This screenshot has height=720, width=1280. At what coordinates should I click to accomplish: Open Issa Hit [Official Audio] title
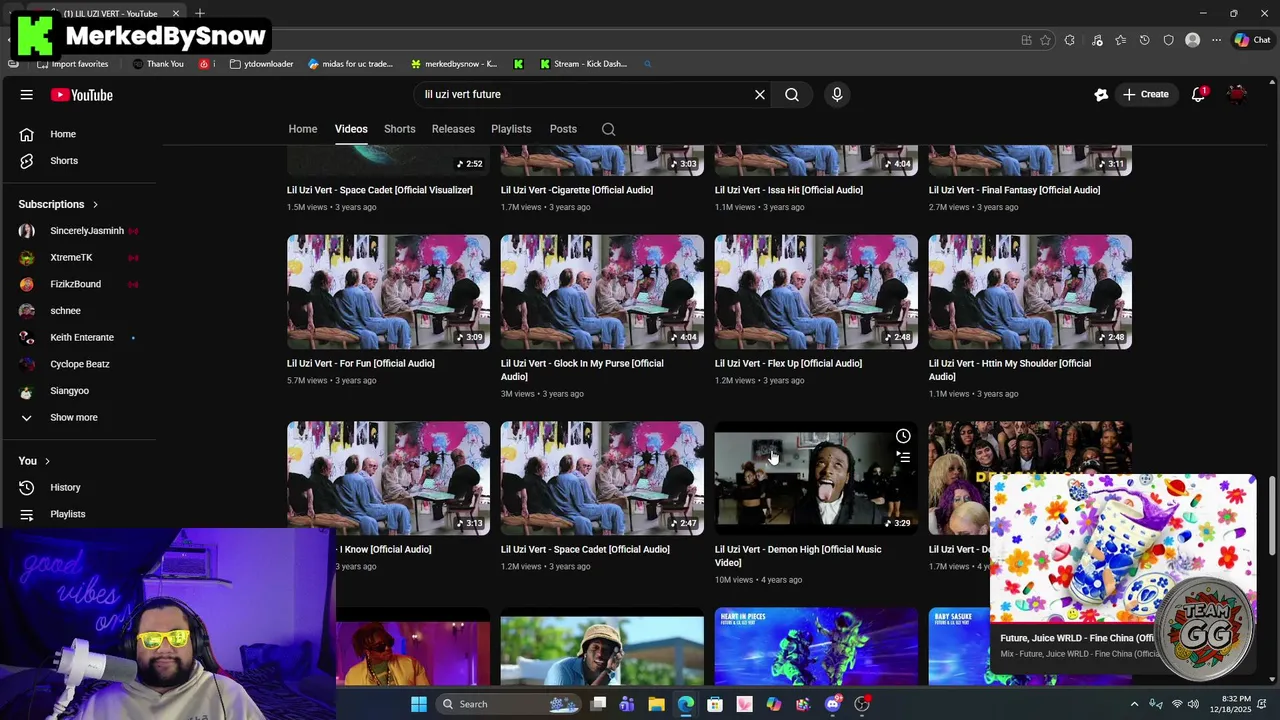coord(789,190)
